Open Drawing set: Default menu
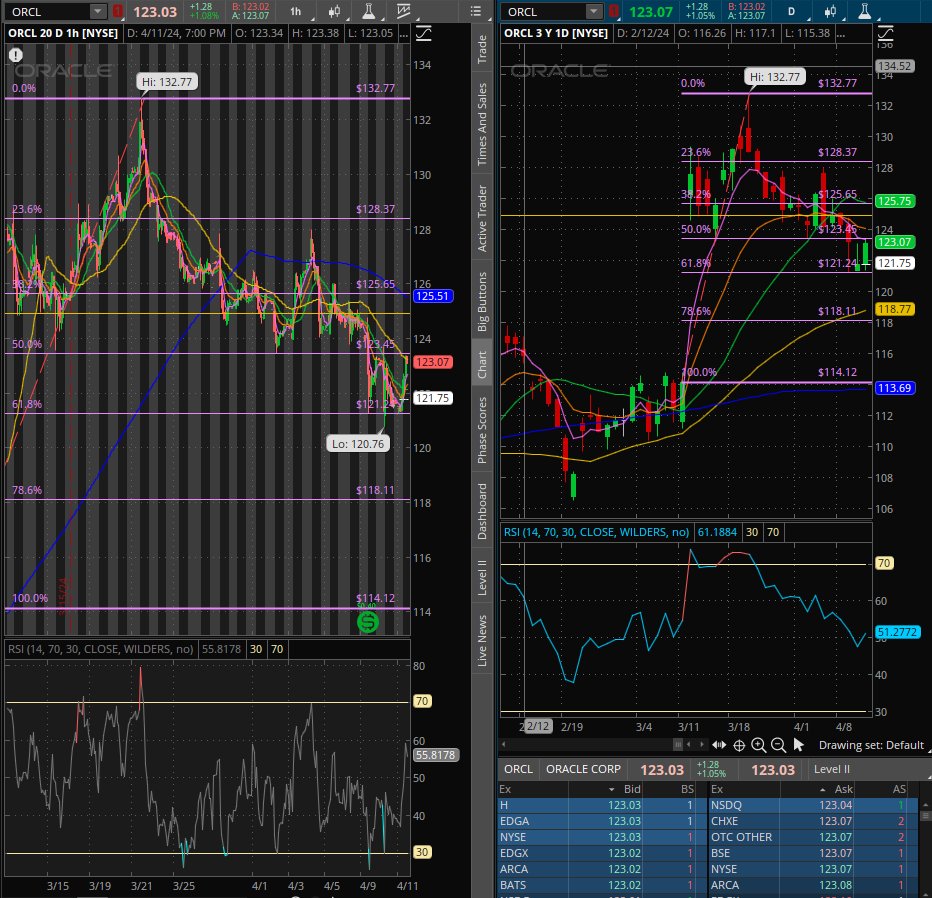 [x=871, y=745]
